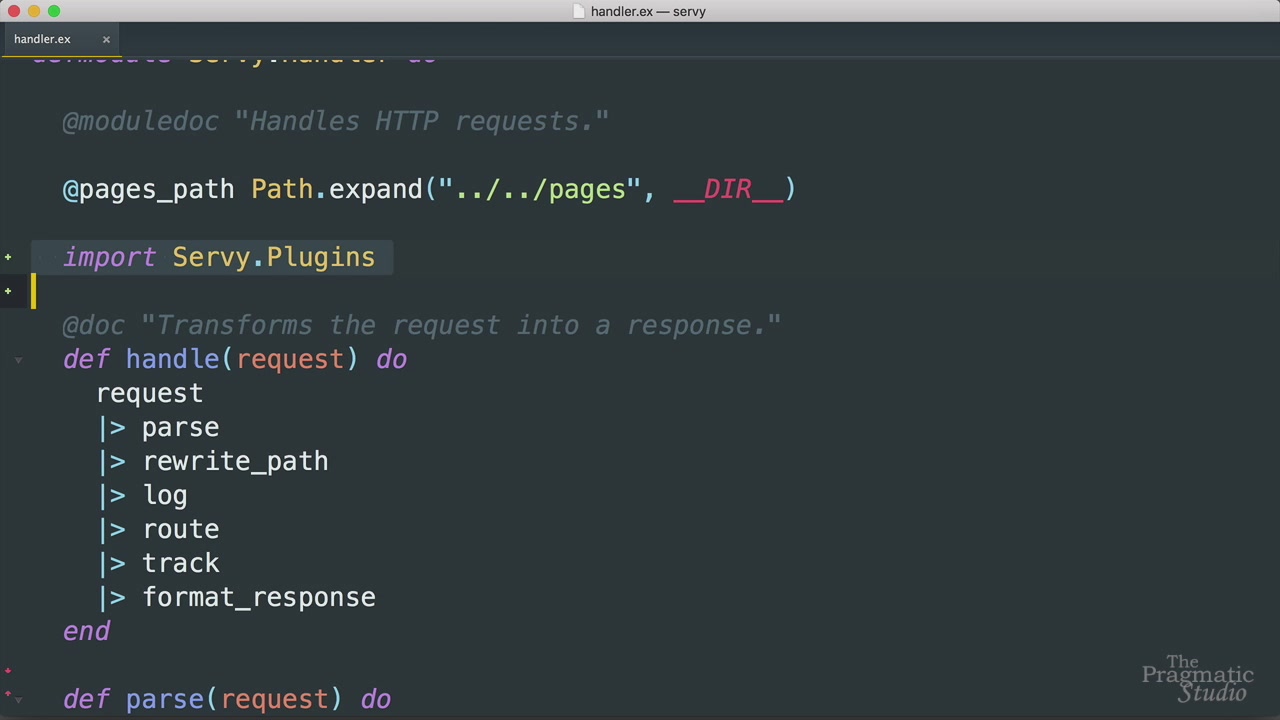This screenshot has height=720, width=1280.
Task: Close the handler.ex tab
Action: (x=106, y=39)
